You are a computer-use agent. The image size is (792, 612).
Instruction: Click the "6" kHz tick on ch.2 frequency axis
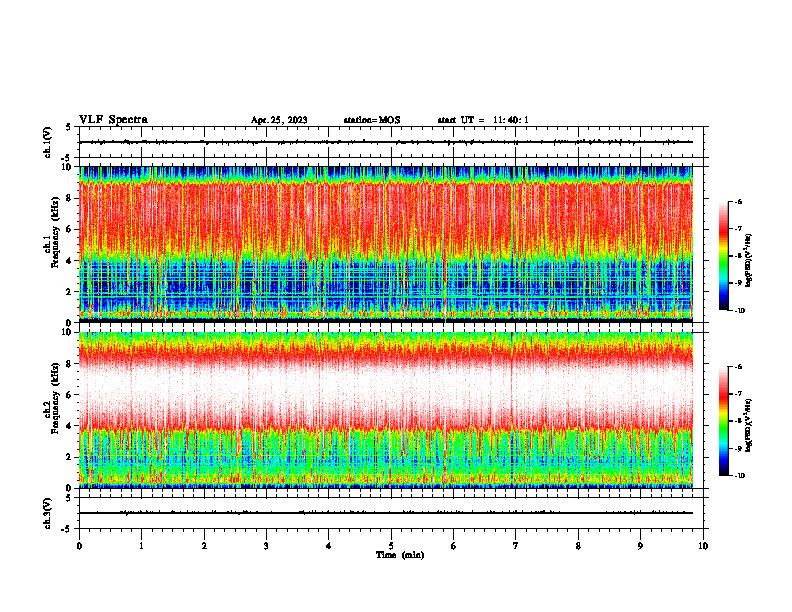click(x=70, y=395)
